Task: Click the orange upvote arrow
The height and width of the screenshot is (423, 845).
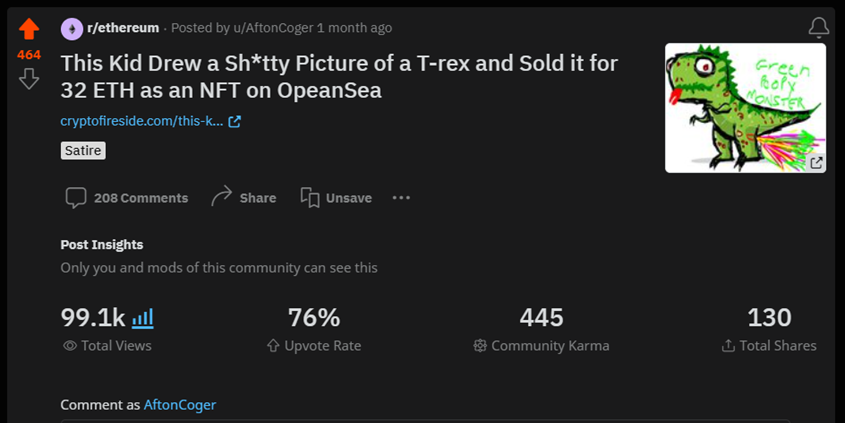Action: [29, 29]
